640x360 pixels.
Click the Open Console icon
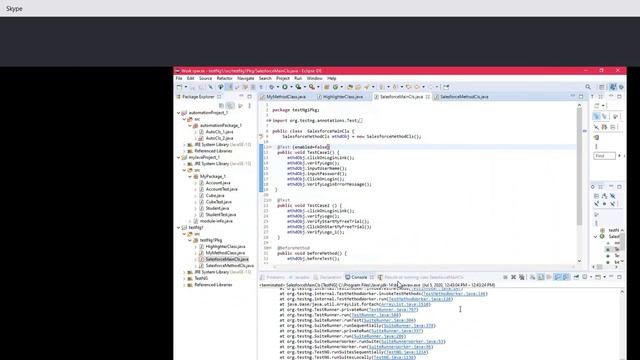[x=598, y=277]
